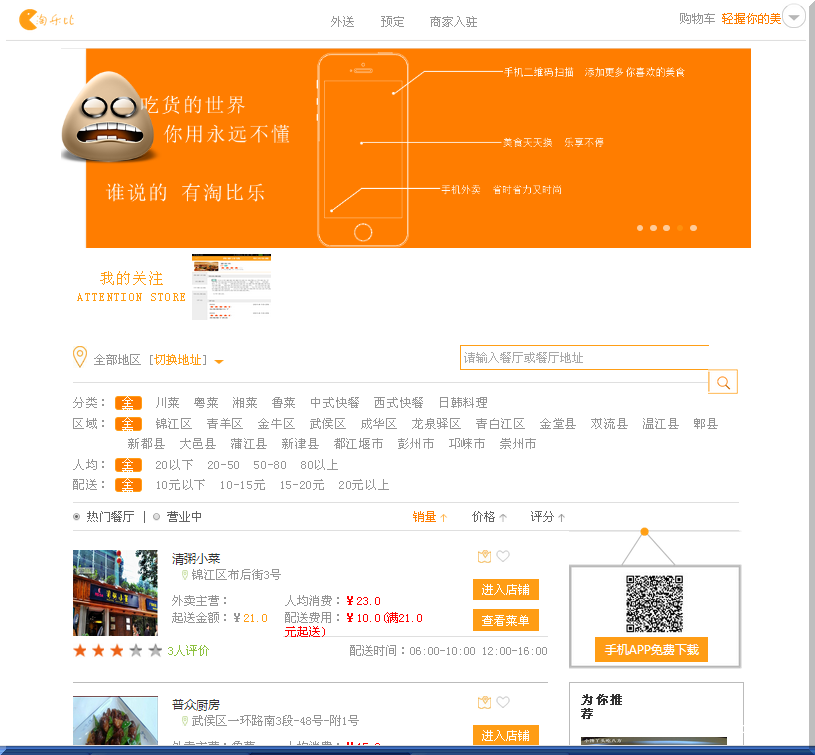Enter 清粥小菜's shop via 进入店铺
The height and width of the screenshot is (755, 815).
click(x=506, y=589)
